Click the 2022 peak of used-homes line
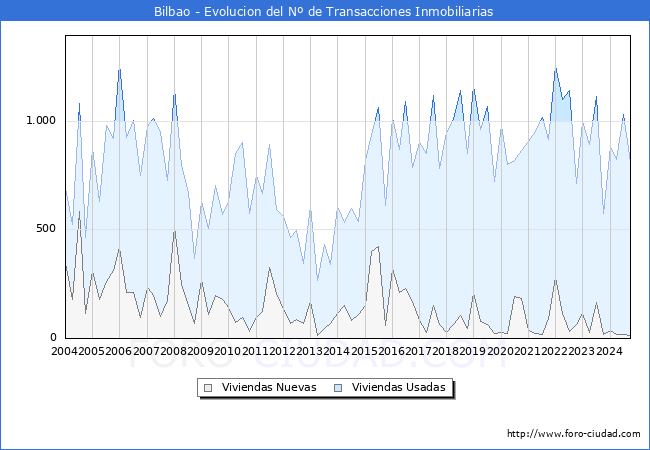 coord(555,69)
